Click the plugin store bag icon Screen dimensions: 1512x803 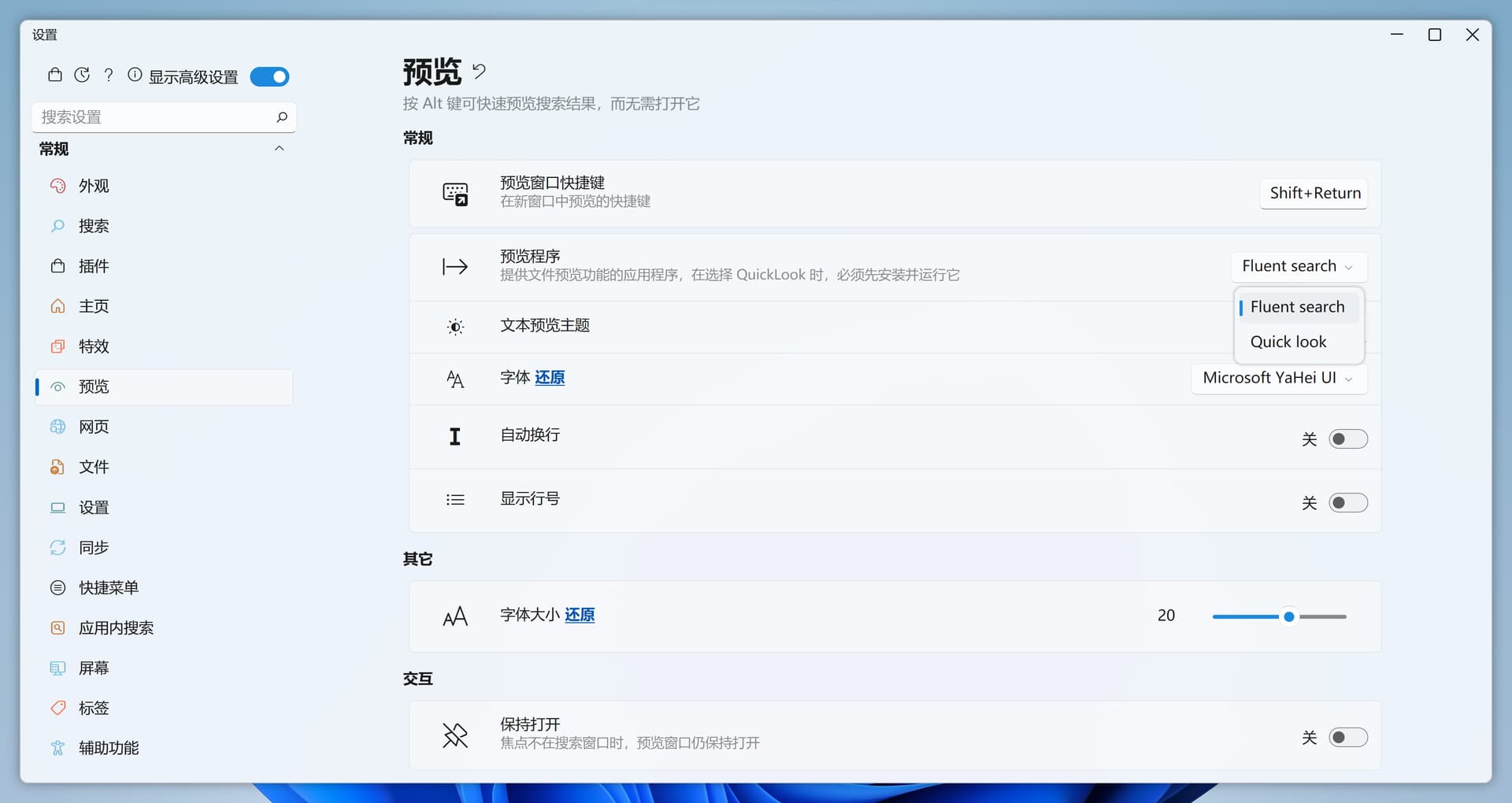tap(54, 76)
